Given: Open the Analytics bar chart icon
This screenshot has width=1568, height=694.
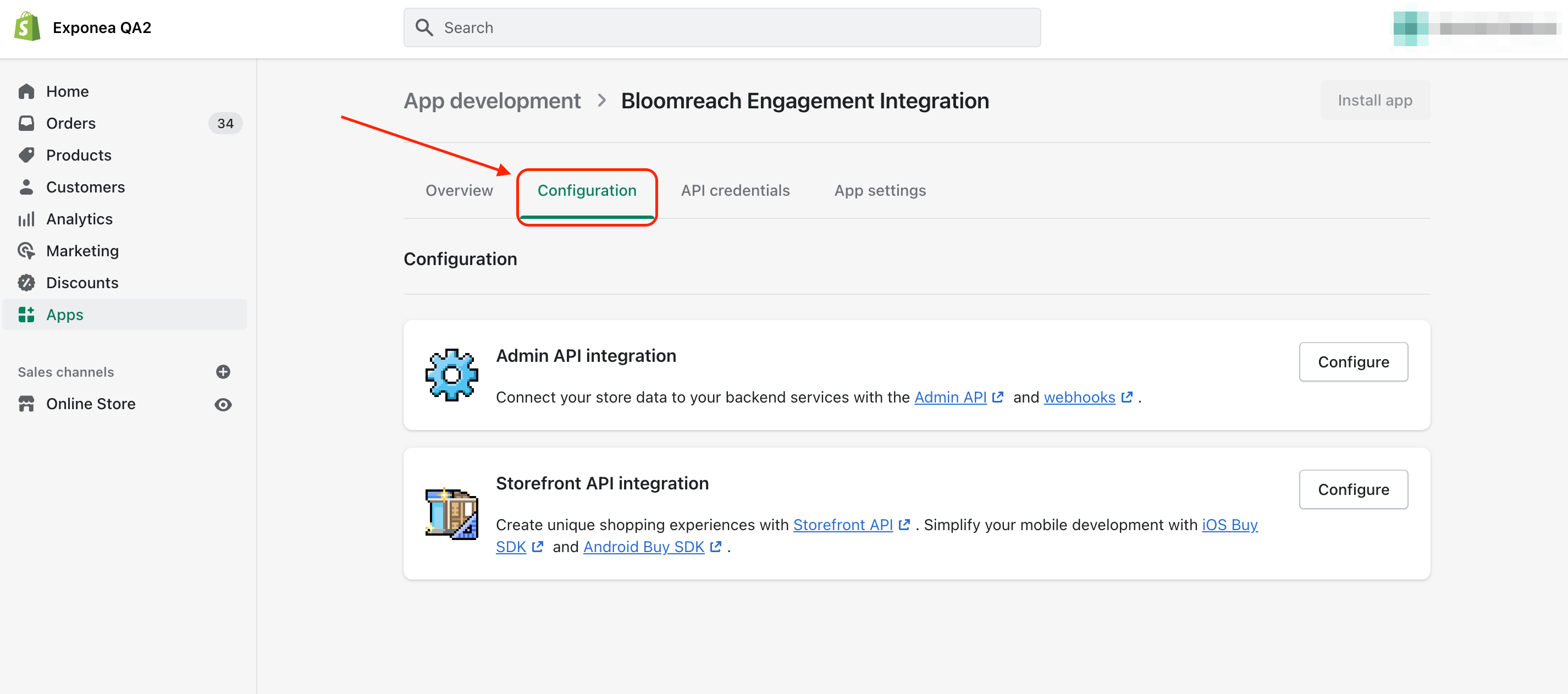Looking at the screenshot, I should click(26, 219).
